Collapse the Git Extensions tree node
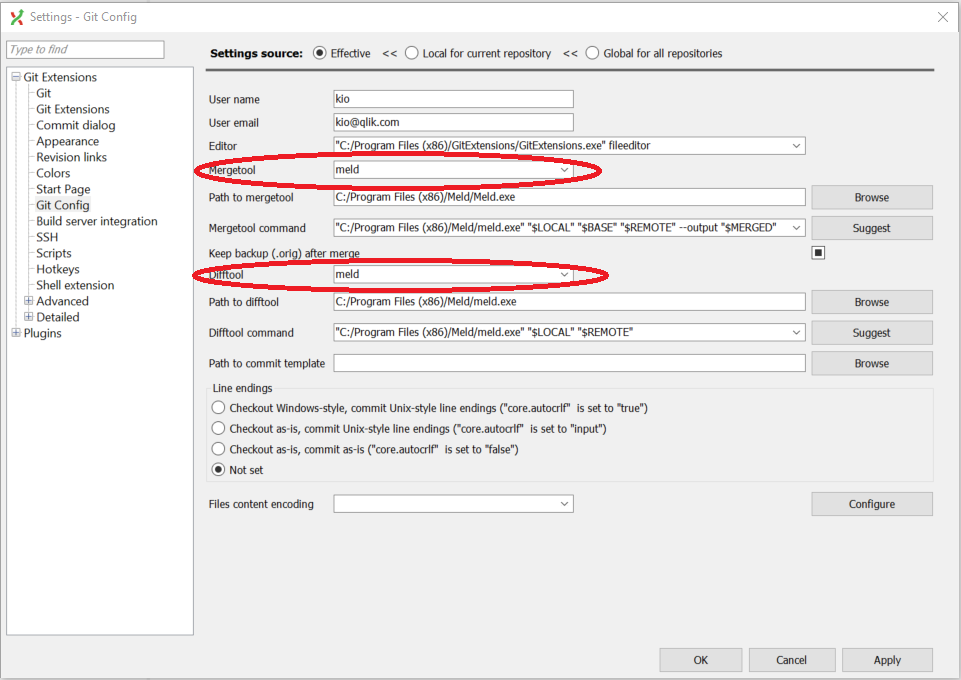The height and width of the screenshot is (680, 961). tap(16, 77)
